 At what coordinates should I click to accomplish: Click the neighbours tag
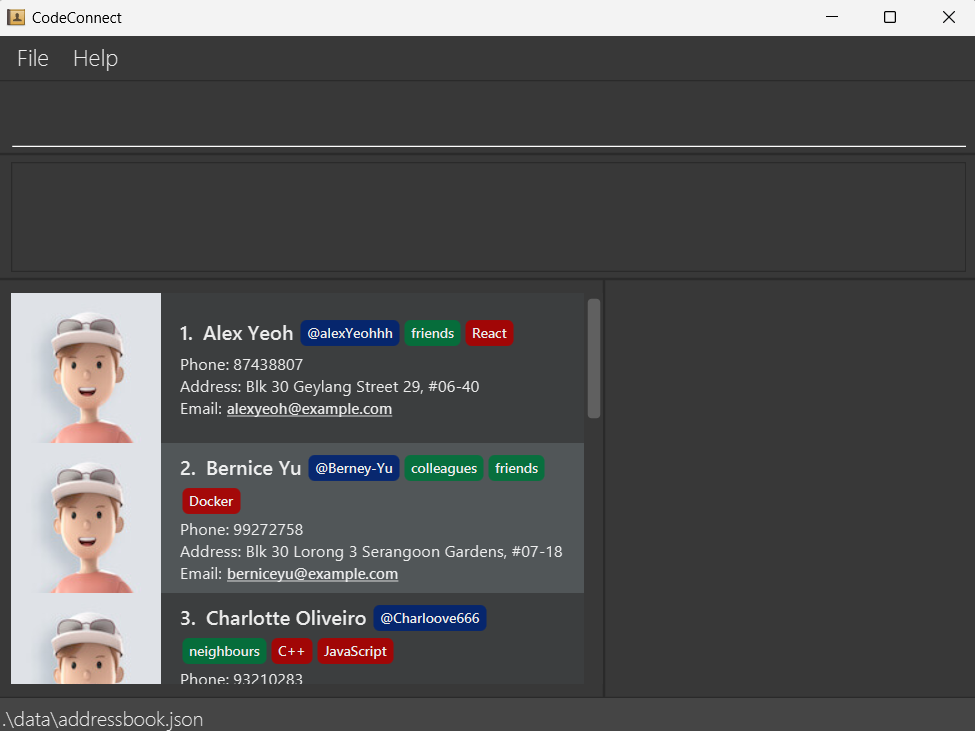click(x=224, y=651)
